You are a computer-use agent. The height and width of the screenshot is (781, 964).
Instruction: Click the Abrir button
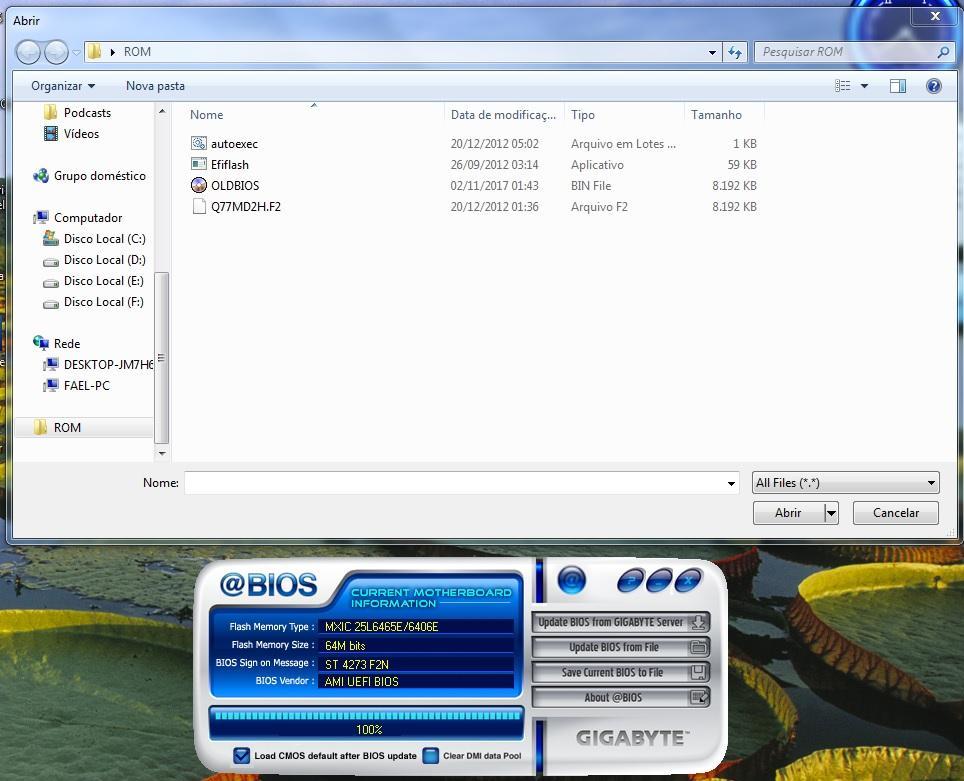pyautogui.click(x=788, y=513)
